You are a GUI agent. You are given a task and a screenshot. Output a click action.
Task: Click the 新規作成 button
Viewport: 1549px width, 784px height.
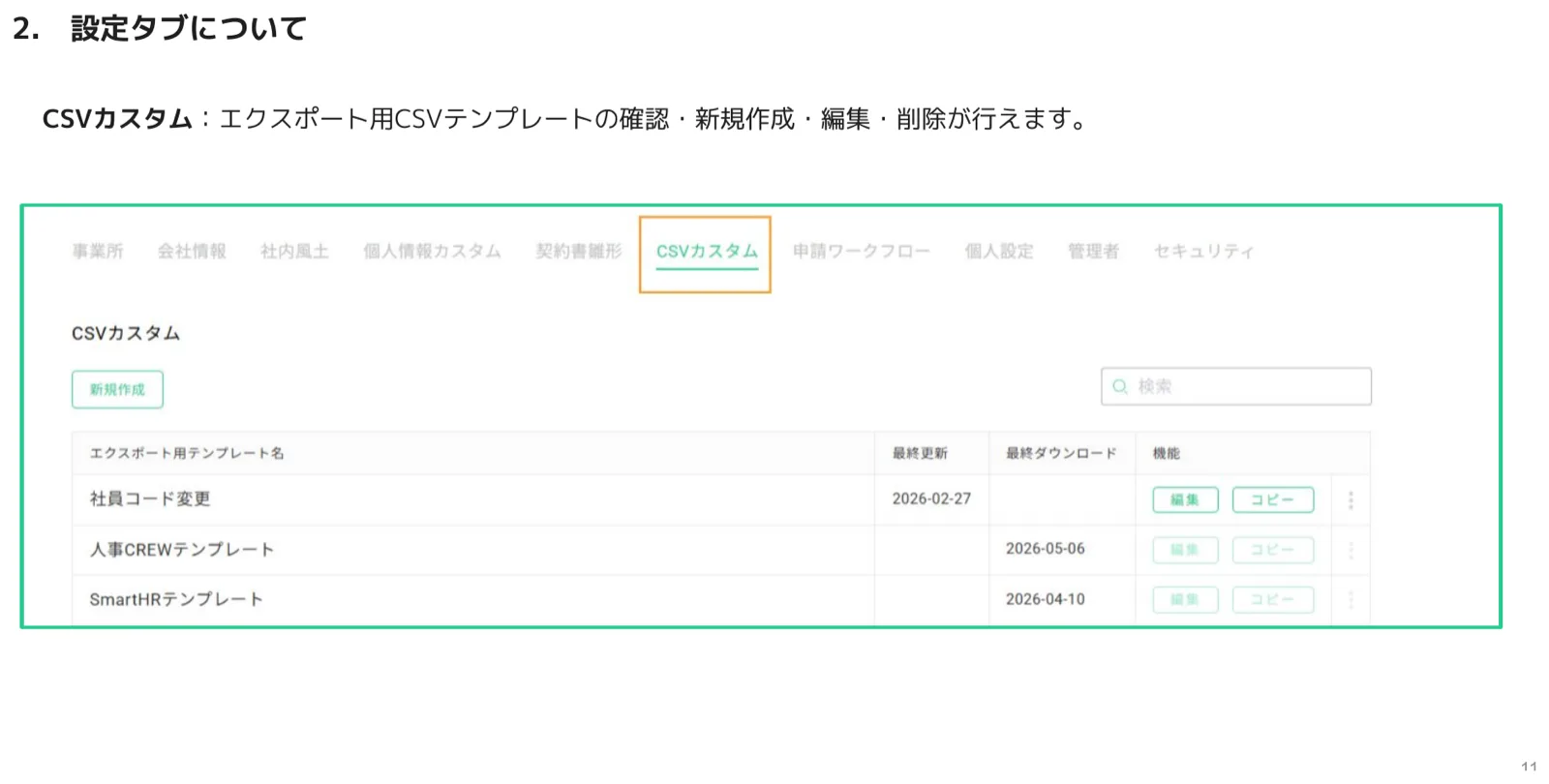[117, 390]
